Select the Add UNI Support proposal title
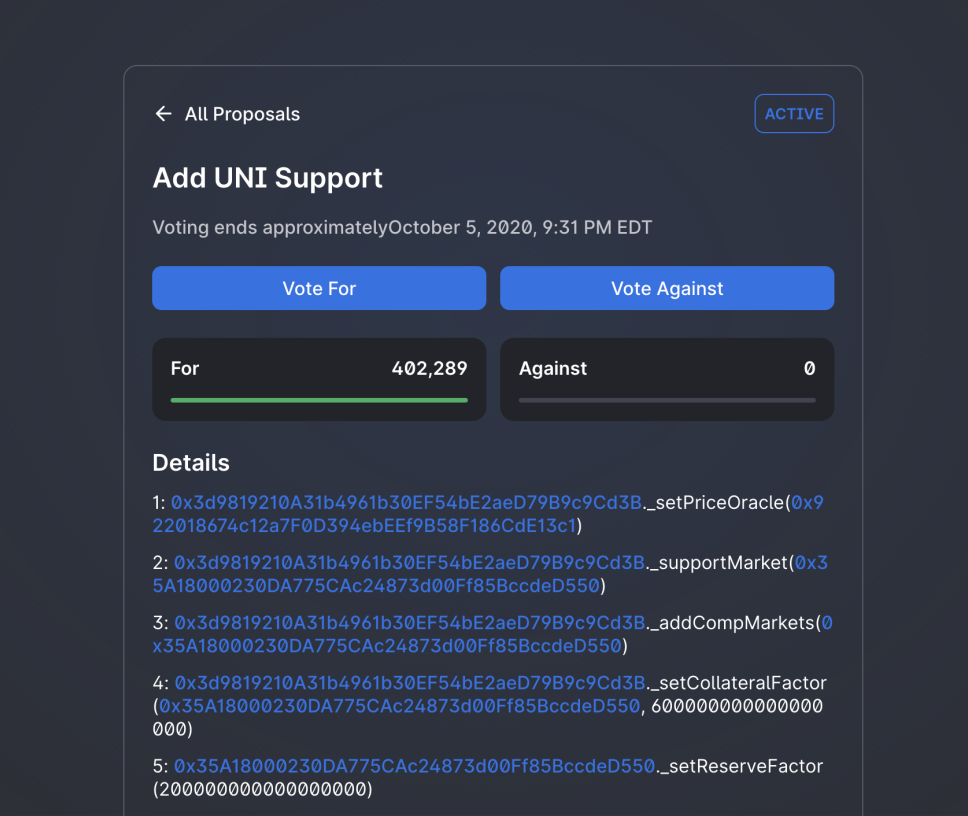This screenshot has width=968, height=816. (x=267, y=179)
